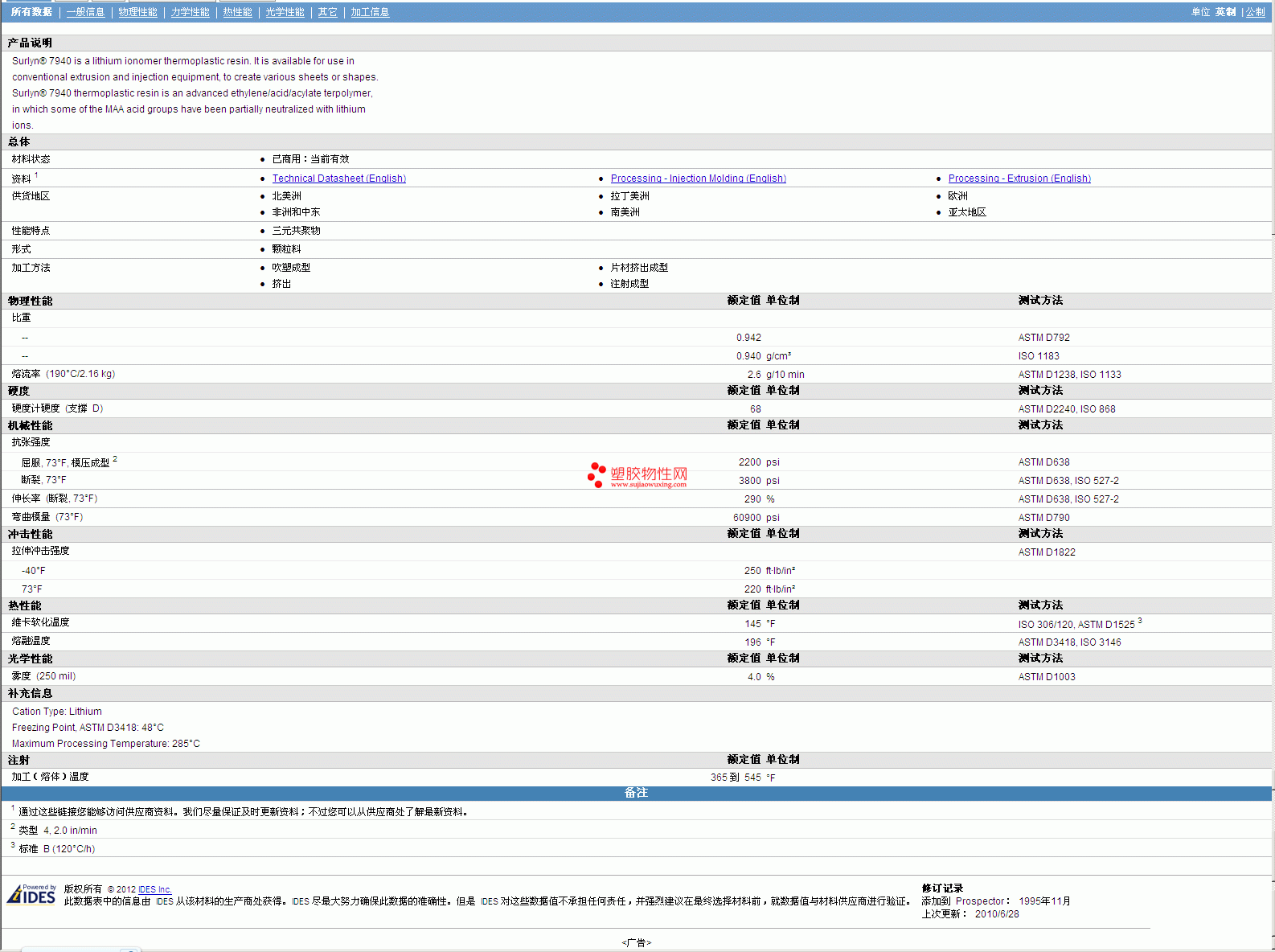1275x952 pixels.
Task: Click the red-dot 塑胶物性网 watermark logo
Action: [637, 475]
